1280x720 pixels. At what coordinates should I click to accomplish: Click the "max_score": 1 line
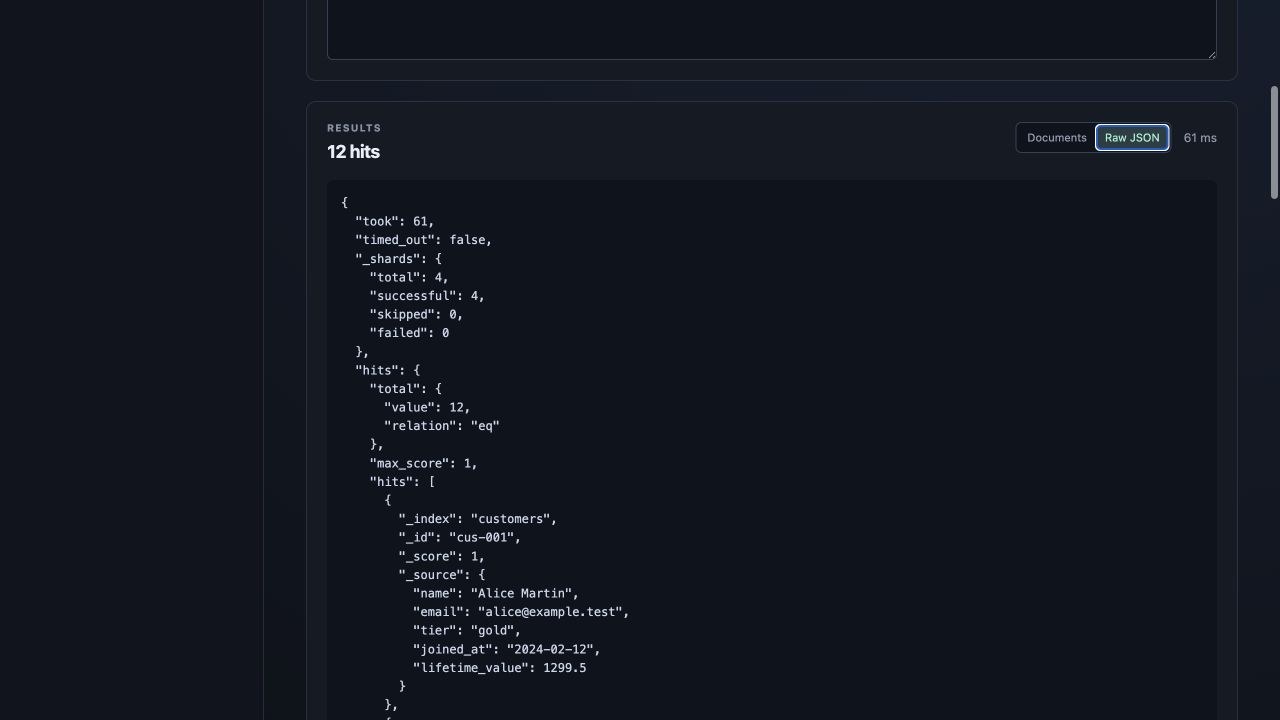pos(424,463)
